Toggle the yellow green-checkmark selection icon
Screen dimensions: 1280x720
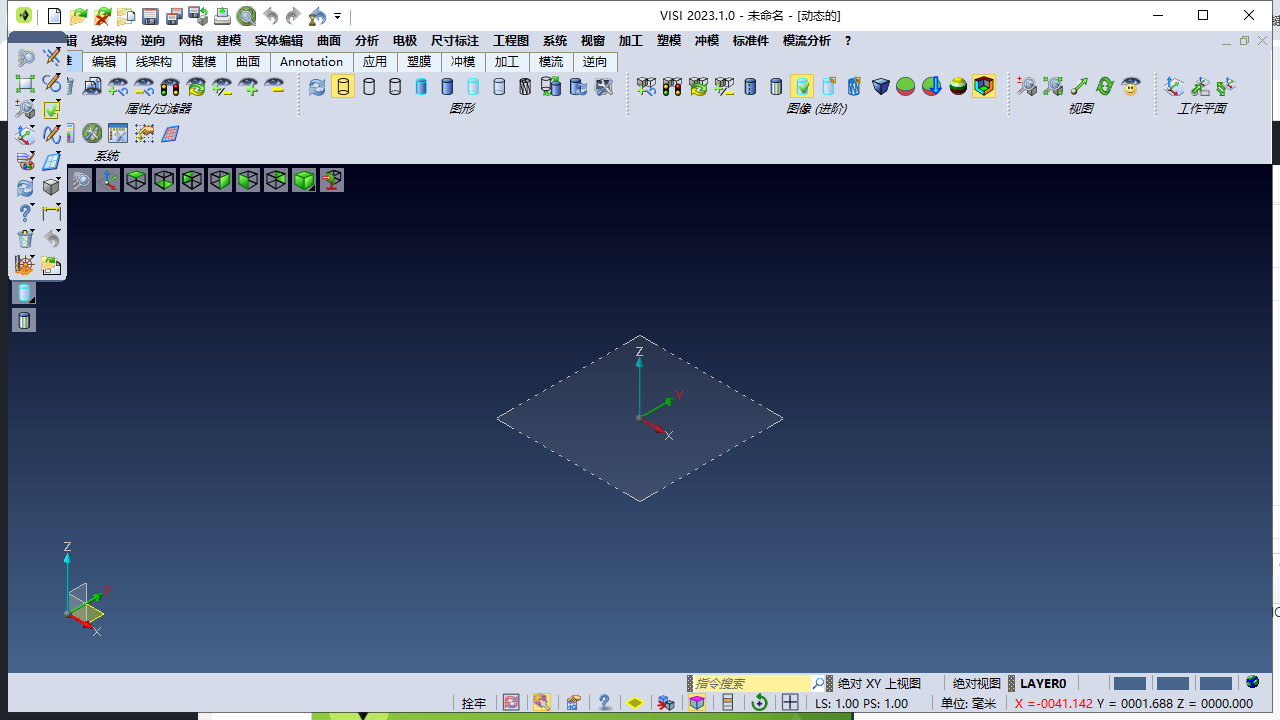(x=52, y=108)
